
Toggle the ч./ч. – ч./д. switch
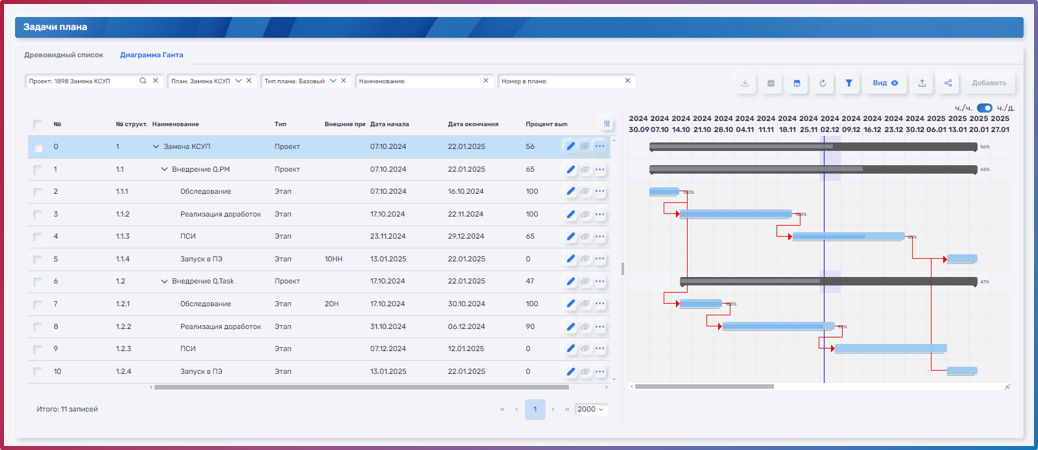984,108
